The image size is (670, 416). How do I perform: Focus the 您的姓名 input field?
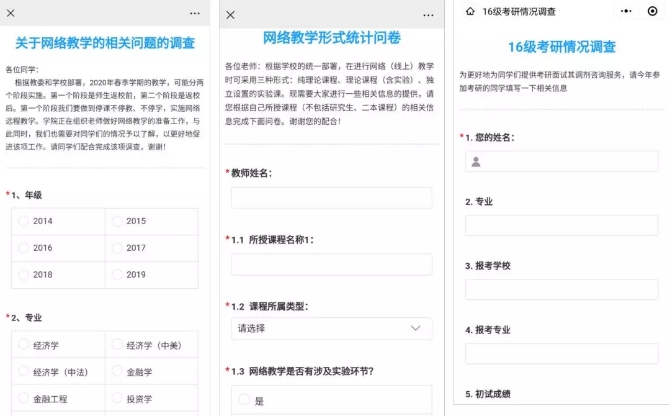point(561,161)
